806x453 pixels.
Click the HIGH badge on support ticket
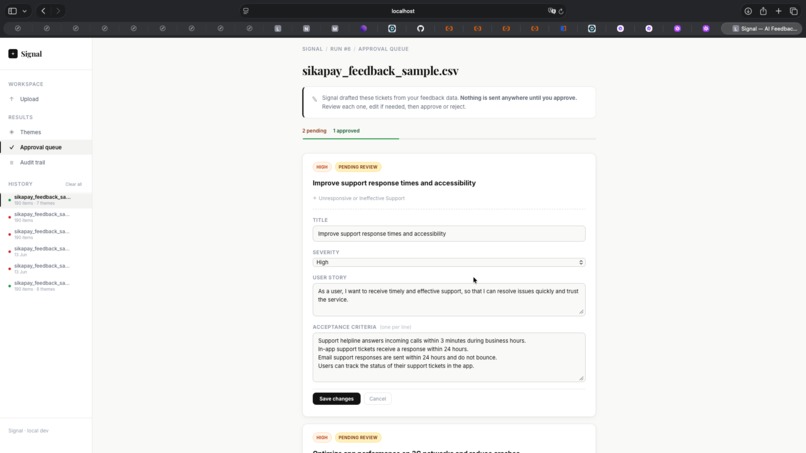click(322, 167)
